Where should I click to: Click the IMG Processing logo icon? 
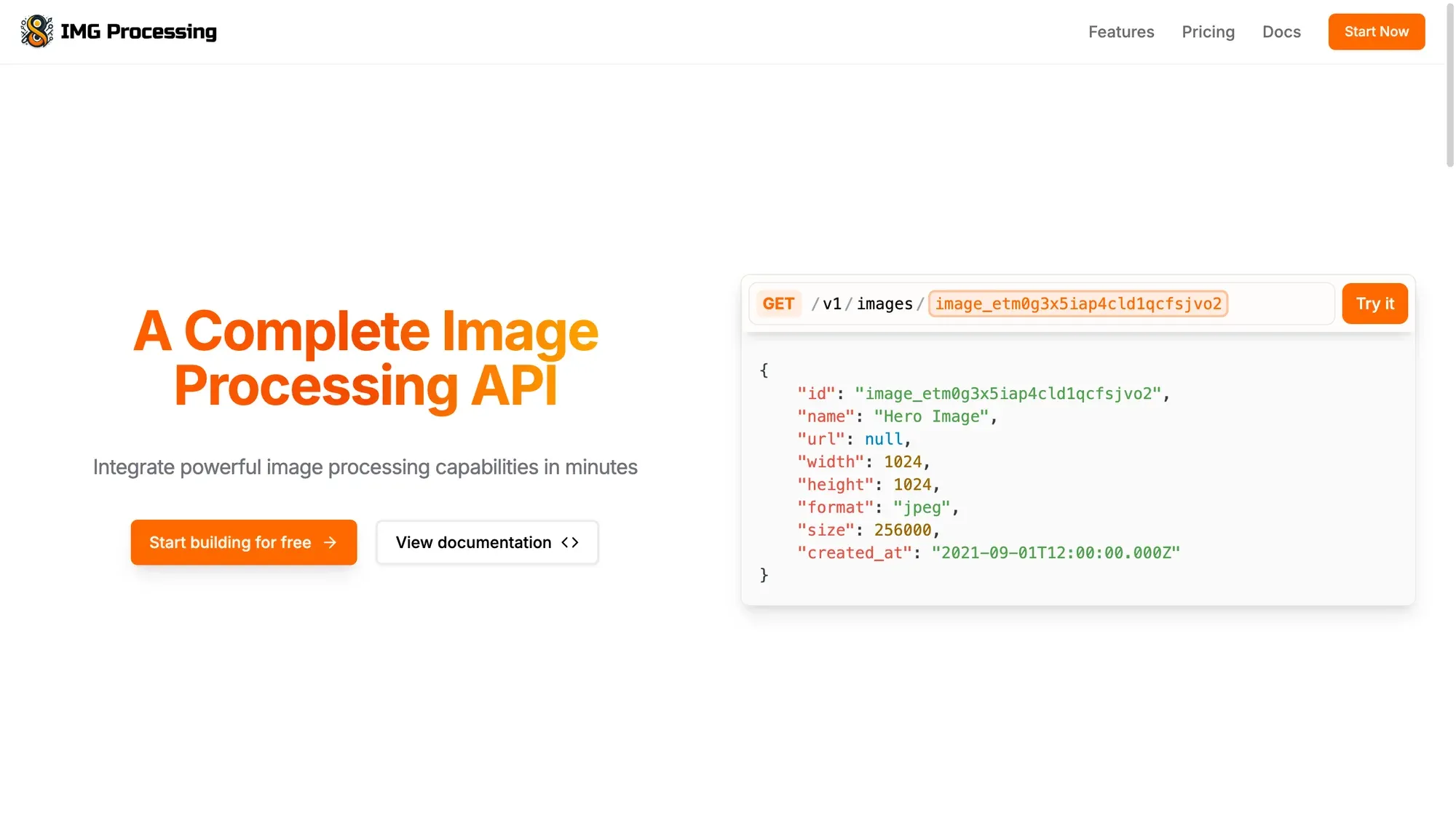[36, 31]
